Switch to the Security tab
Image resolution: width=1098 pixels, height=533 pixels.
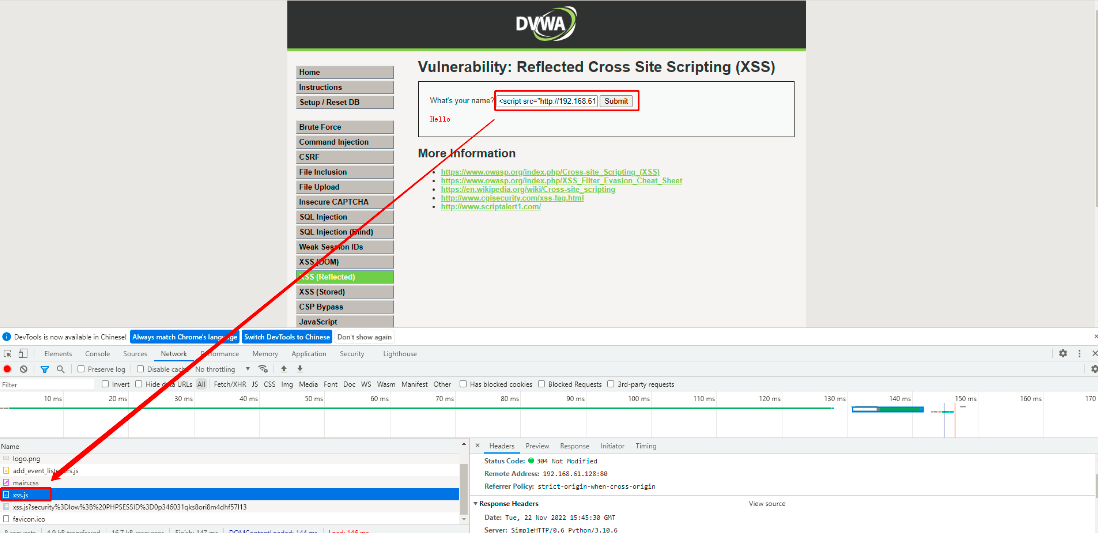coord(352,354)
